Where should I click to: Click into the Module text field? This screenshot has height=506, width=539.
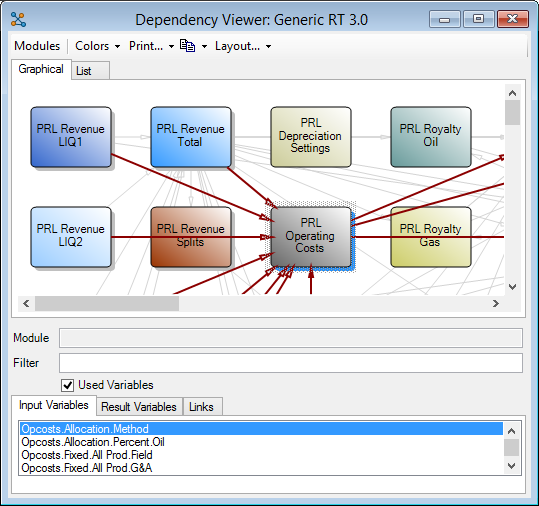(x=291, y=338)
